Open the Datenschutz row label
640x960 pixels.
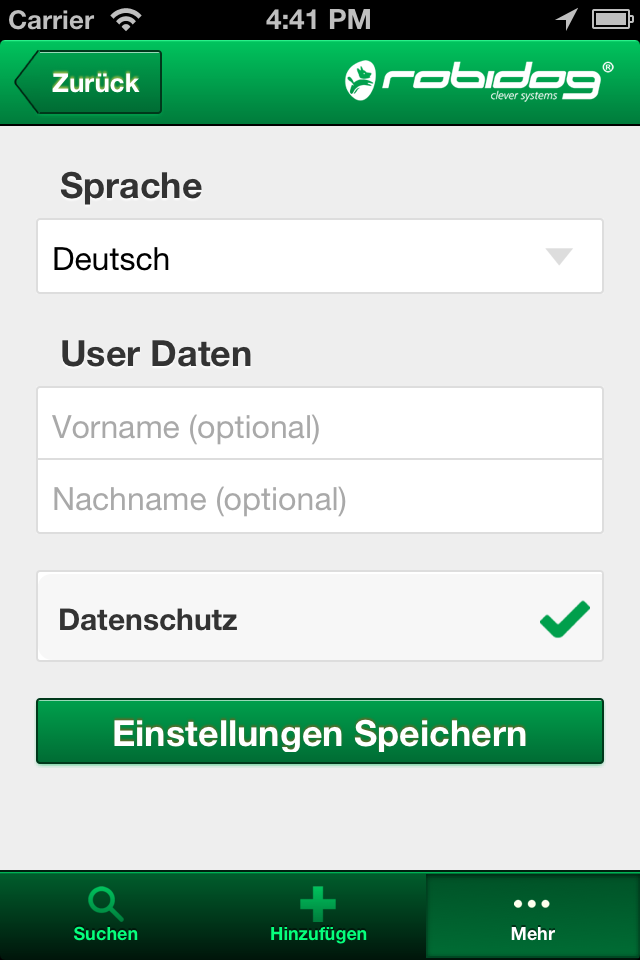coord(148,619)
